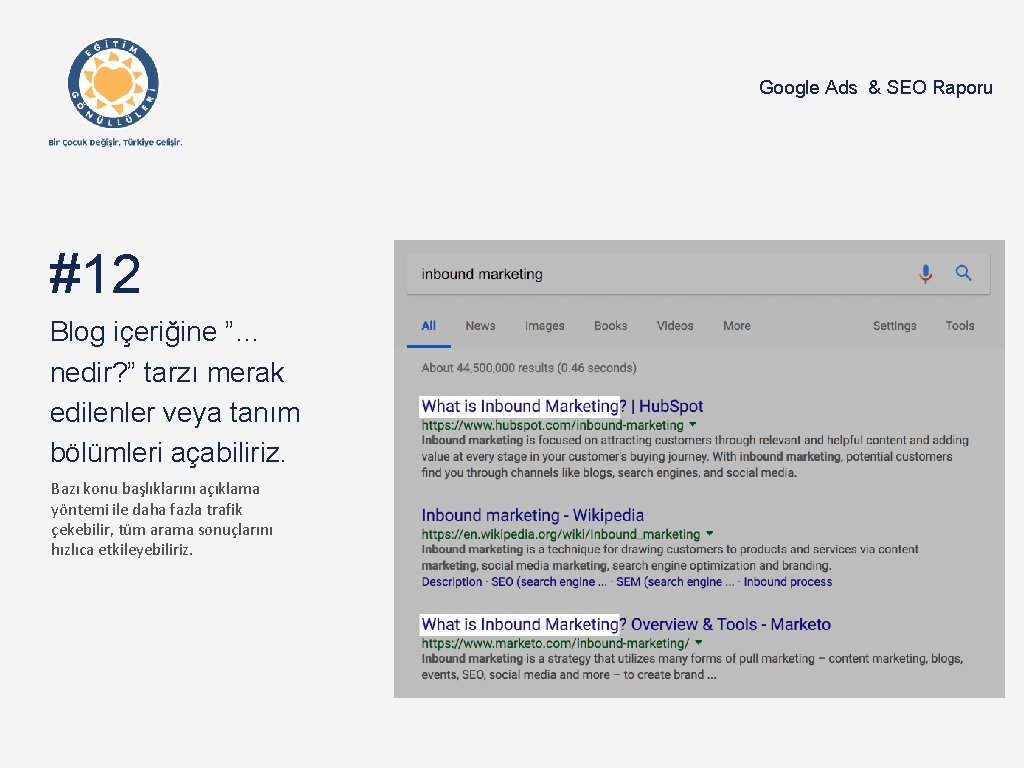Click the Blog içeriğine nedir heading text
Image resolution: width=1024 pixels, height=768 pixels.
click(x=175, y=392)
